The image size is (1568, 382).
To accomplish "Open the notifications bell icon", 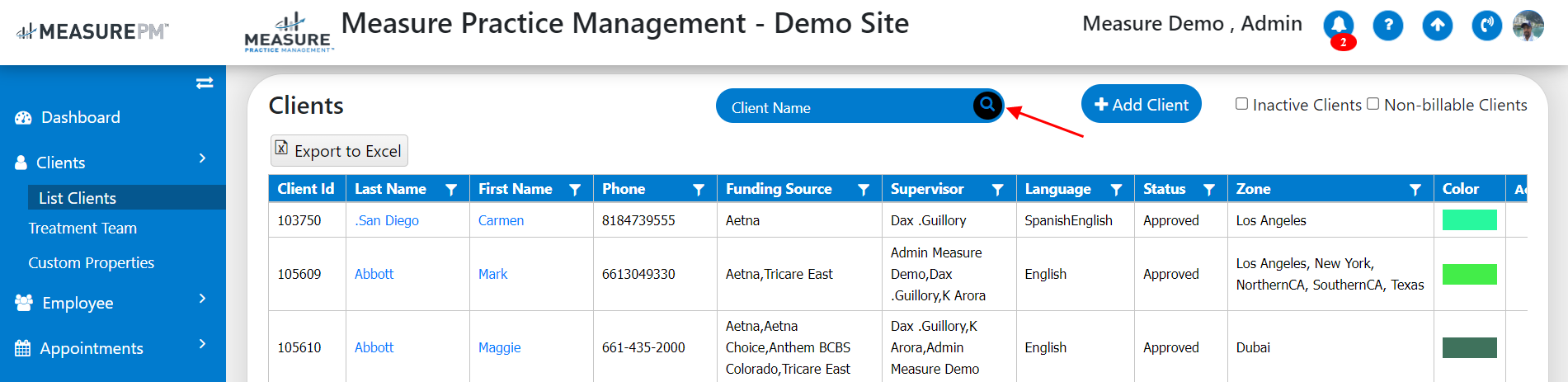I will 1339,26.
